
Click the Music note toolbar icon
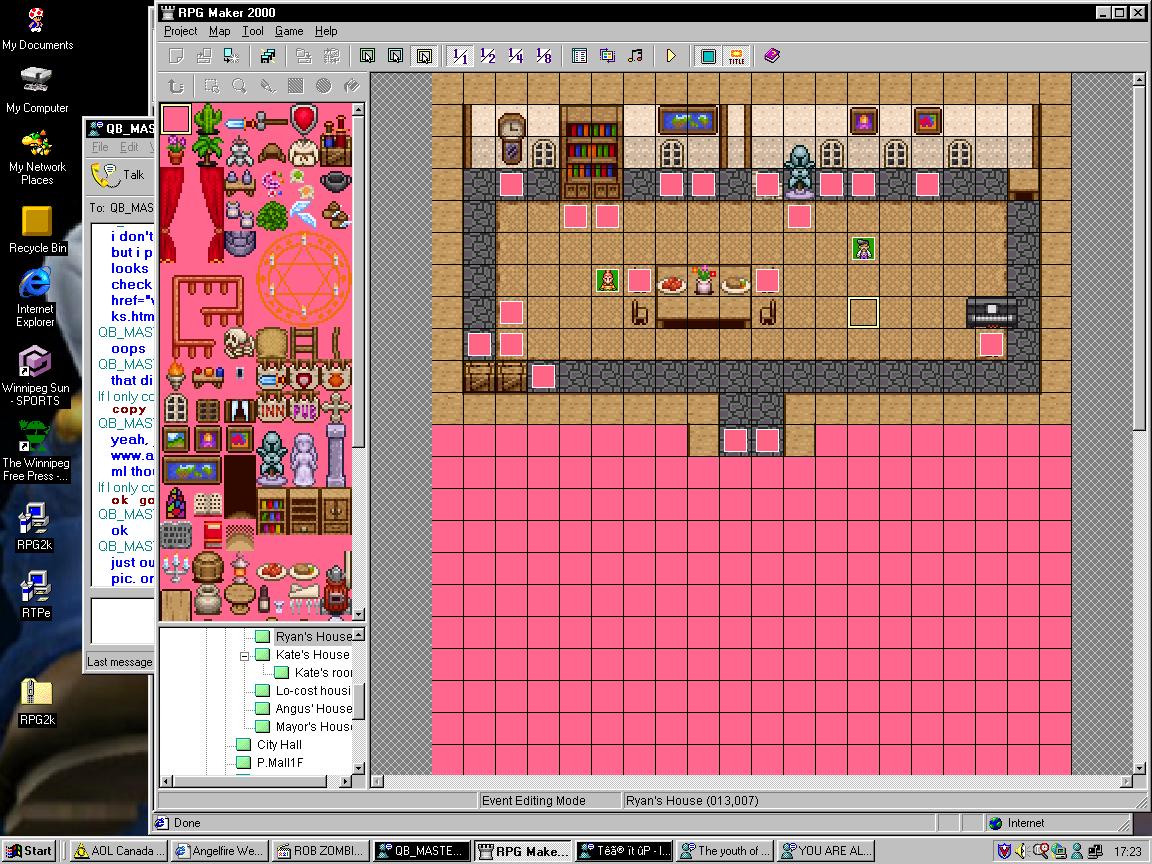point(635,56)
